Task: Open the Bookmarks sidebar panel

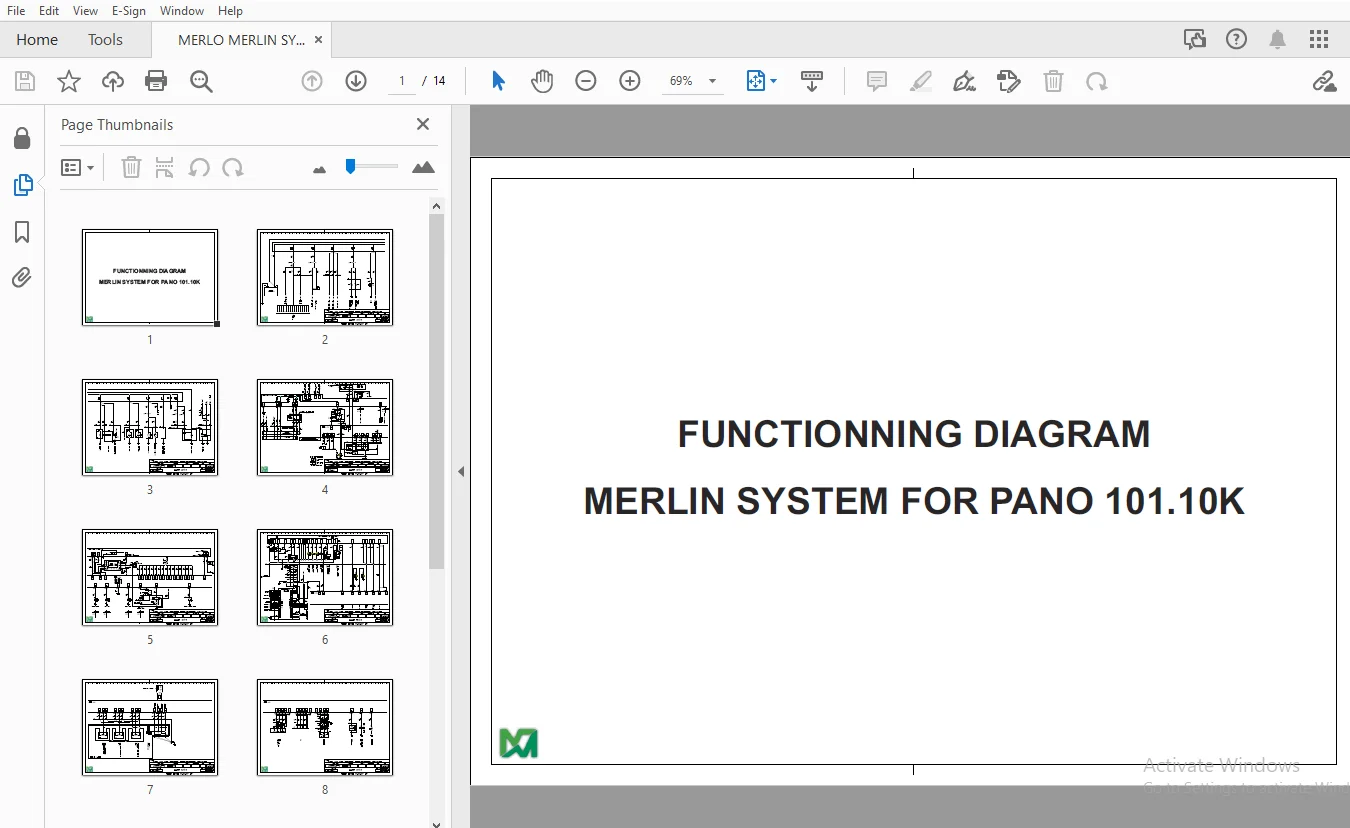Action: click(22, 232)
